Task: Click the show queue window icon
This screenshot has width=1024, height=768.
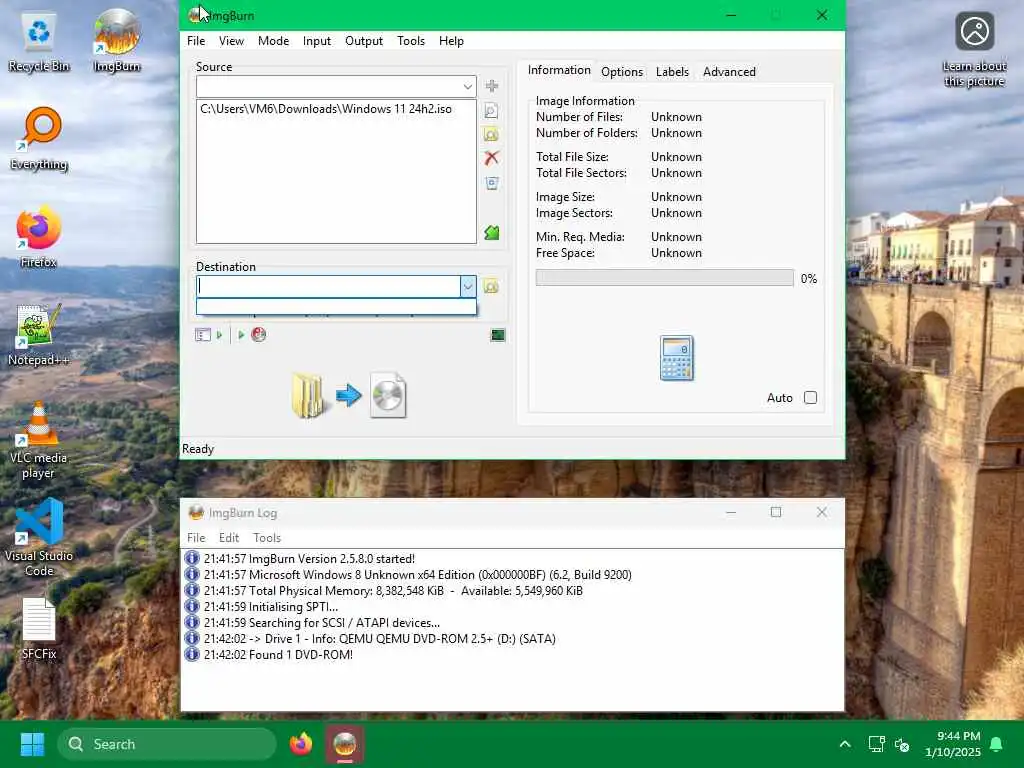Action: click(x=203, y=335)
